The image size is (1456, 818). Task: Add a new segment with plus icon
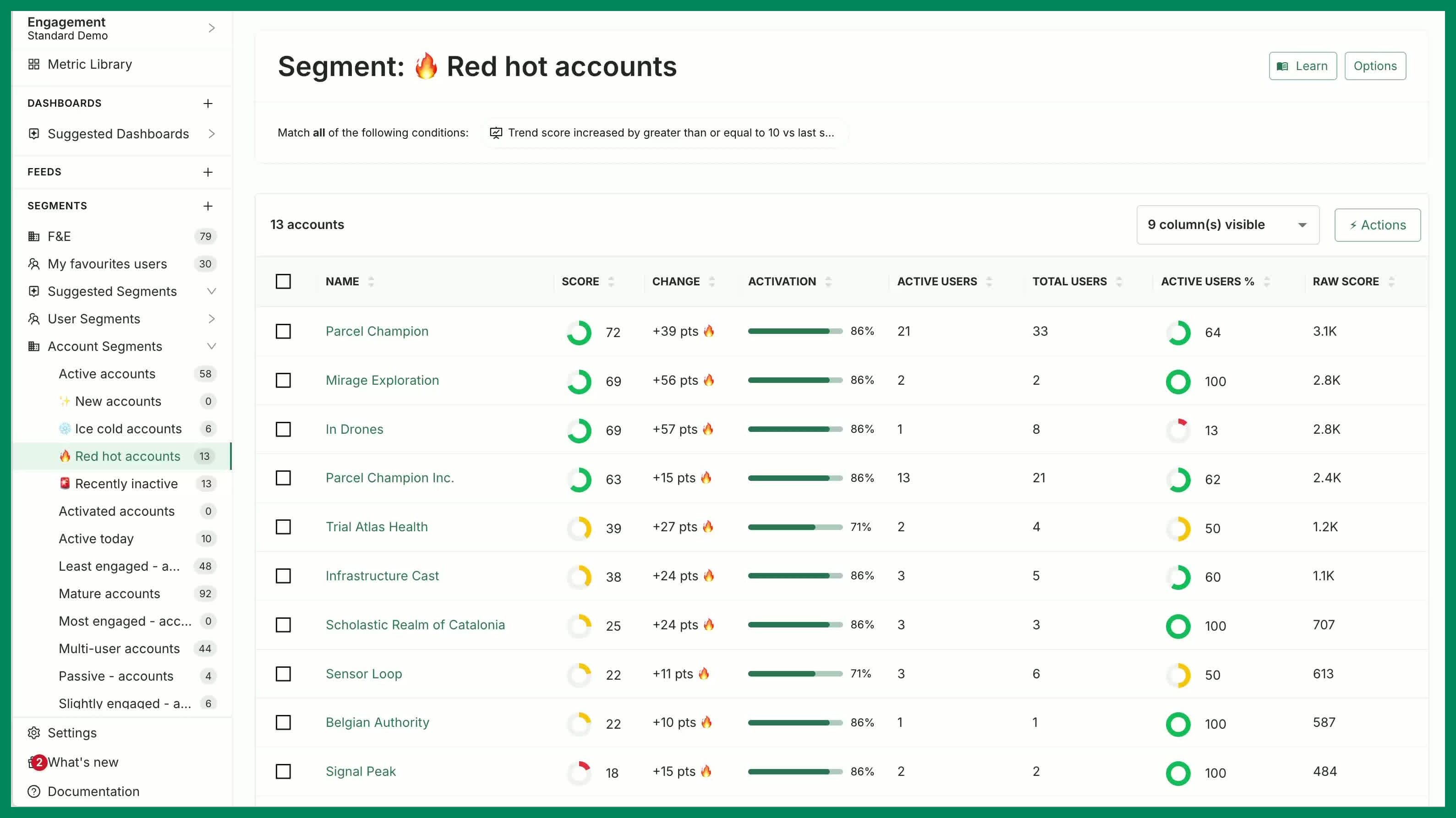point(208,206)
